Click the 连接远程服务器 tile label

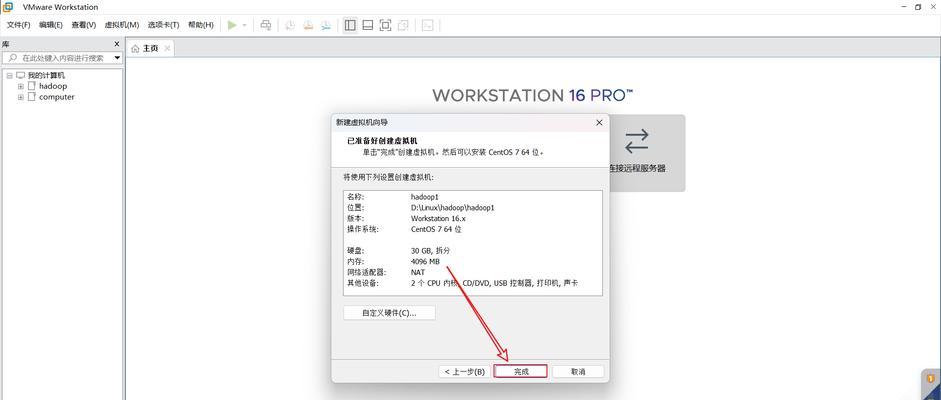tap(636, 169)
